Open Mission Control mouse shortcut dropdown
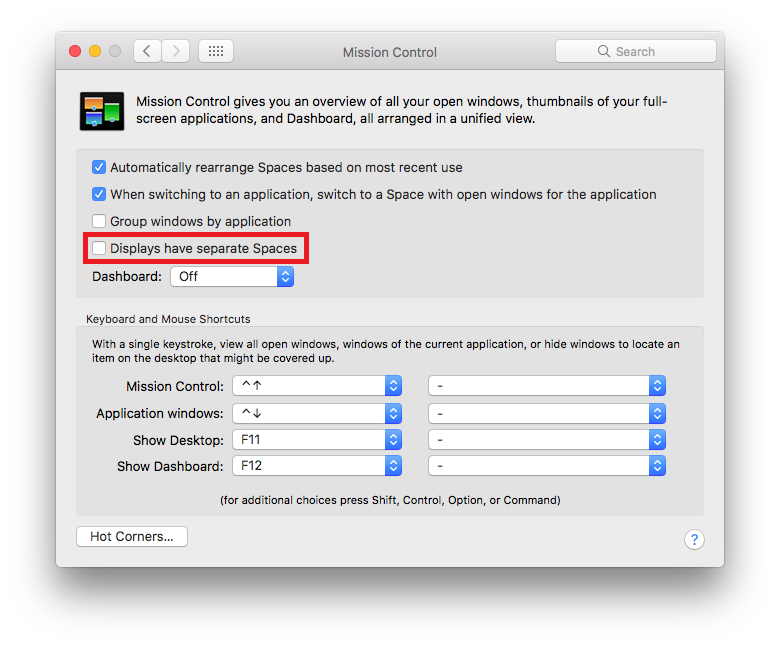780x647 pixels. click(547, 385)
